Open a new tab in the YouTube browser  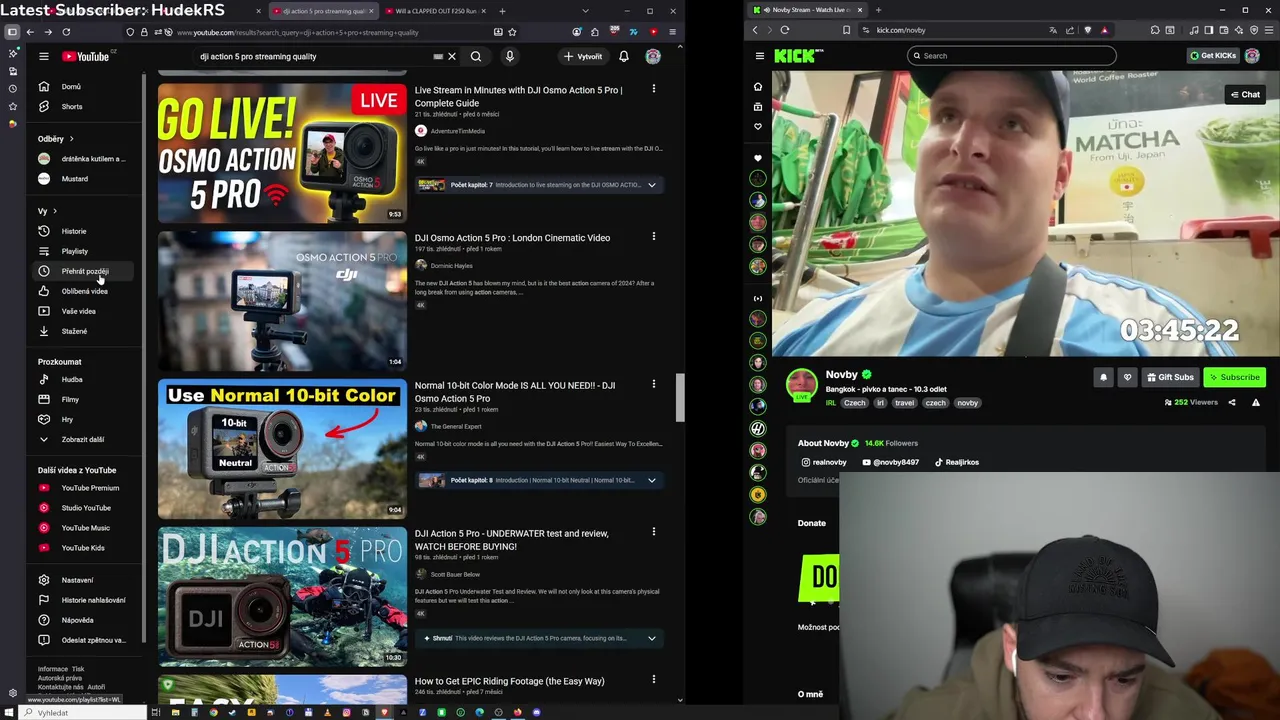click(502, 11)
